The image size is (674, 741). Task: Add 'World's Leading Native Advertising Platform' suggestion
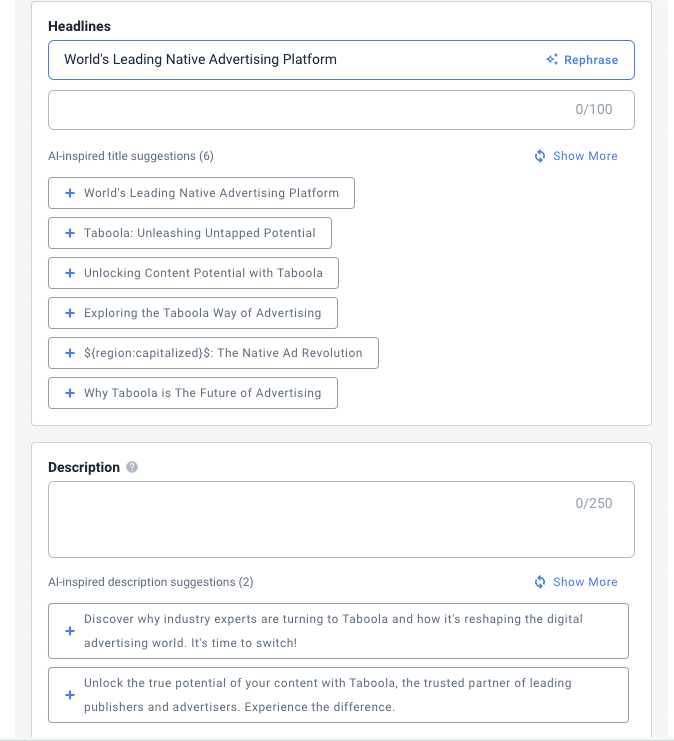click(201, 193)
